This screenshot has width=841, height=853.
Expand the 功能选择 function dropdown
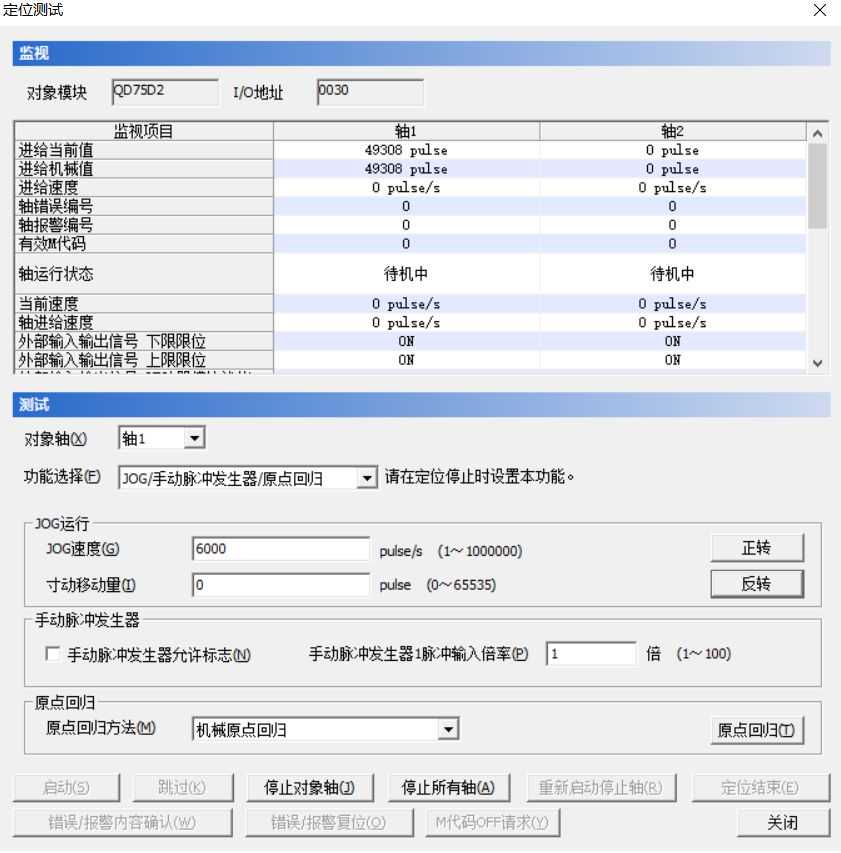click(368, 478)
